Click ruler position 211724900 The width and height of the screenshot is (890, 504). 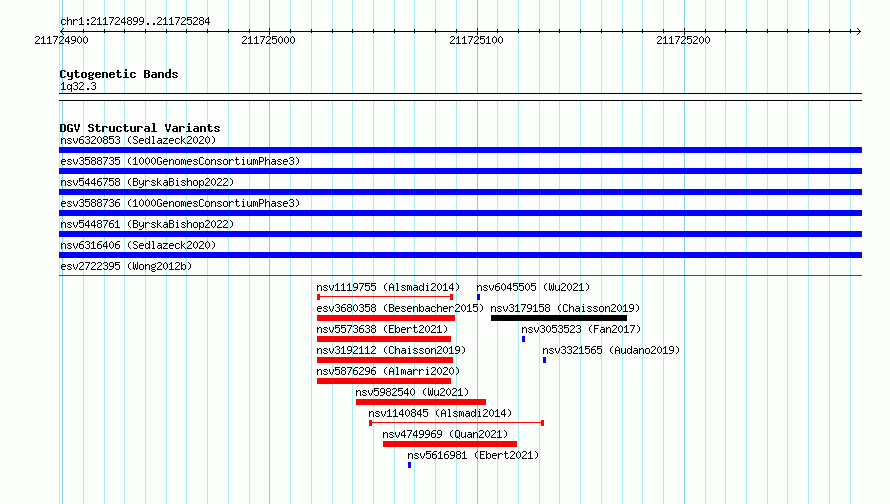pyautogui.click(x=61, y=40)
